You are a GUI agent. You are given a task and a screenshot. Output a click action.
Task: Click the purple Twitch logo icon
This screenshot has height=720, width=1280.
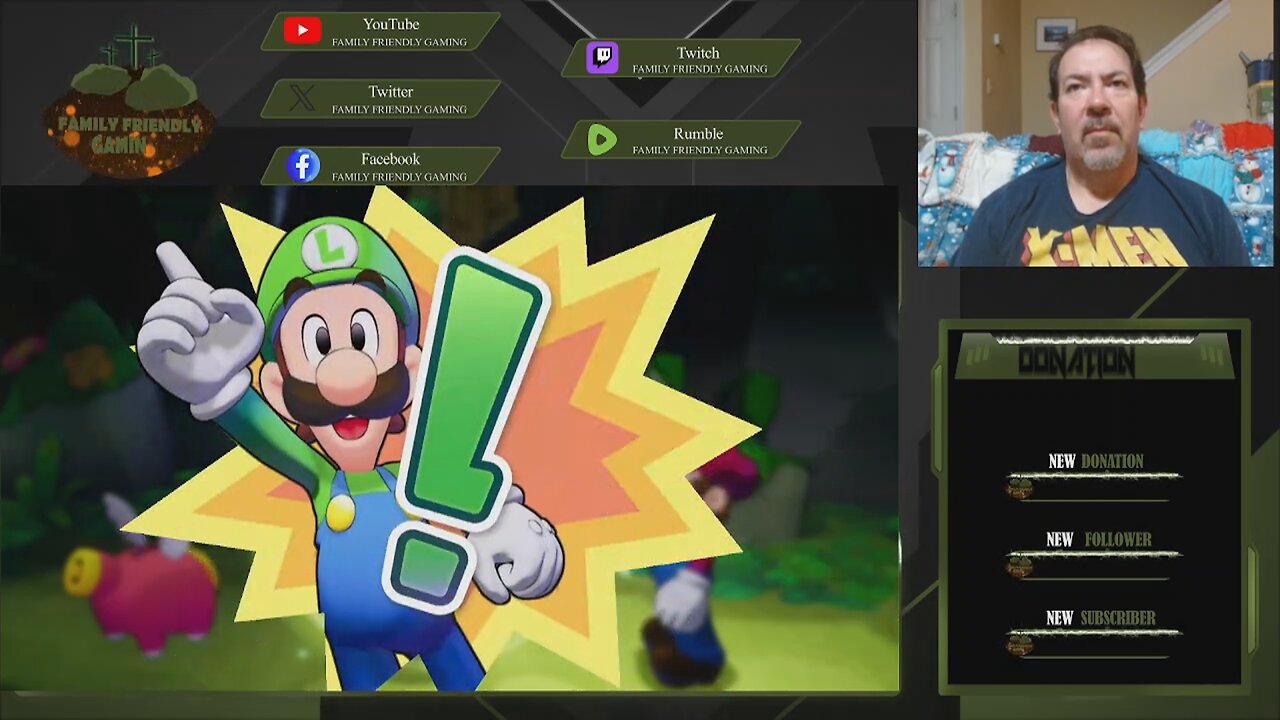pyautogui.click(x=602, y=58)
